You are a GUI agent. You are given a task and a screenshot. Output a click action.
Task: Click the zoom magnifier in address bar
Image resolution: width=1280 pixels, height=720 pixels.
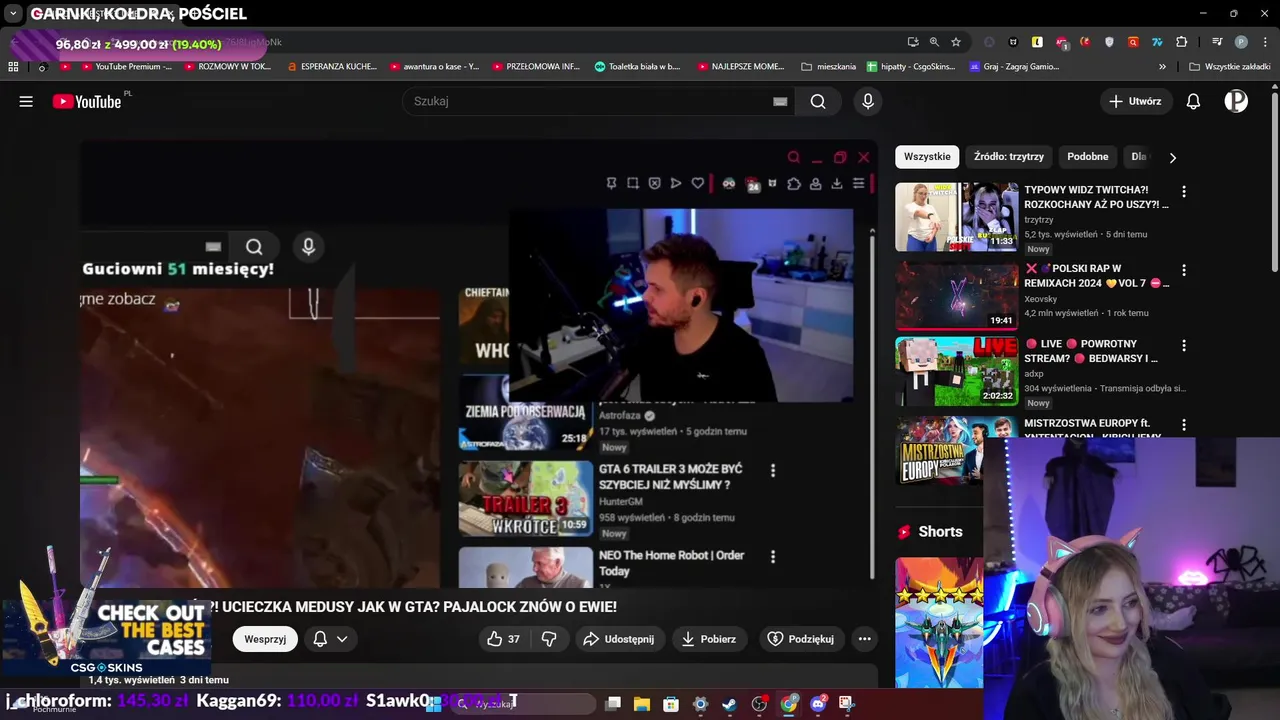coord(934,42)
